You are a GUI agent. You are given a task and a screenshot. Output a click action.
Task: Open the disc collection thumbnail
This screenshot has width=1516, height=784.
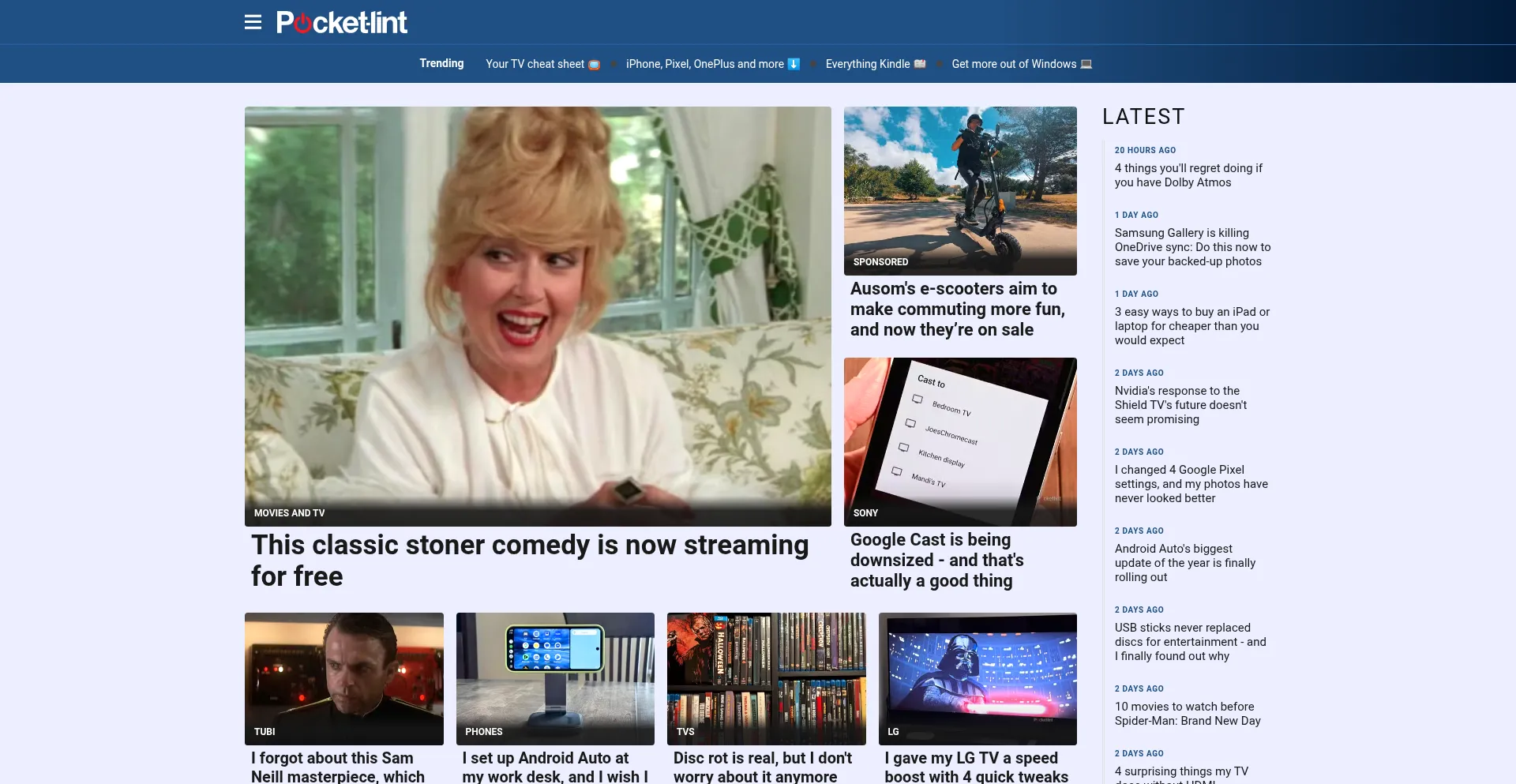point(767,678)
